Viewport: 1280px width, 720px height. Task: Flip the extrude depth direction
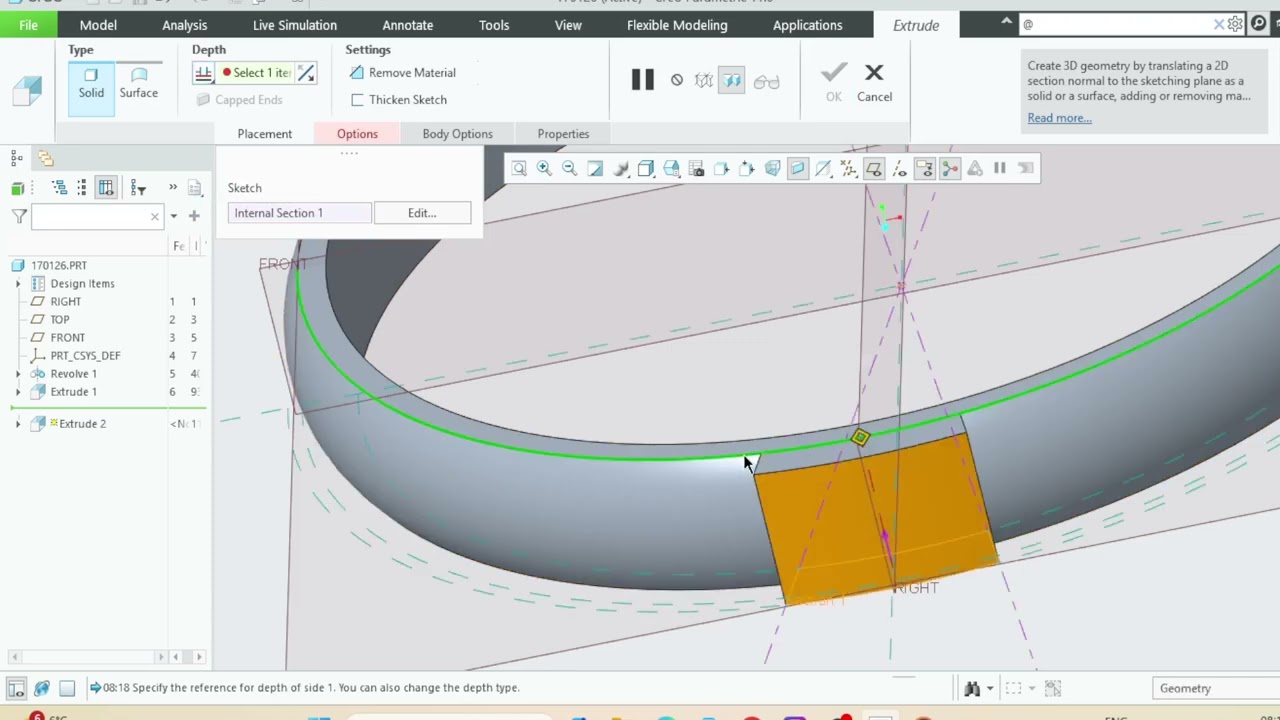click(x=306, y=73)
